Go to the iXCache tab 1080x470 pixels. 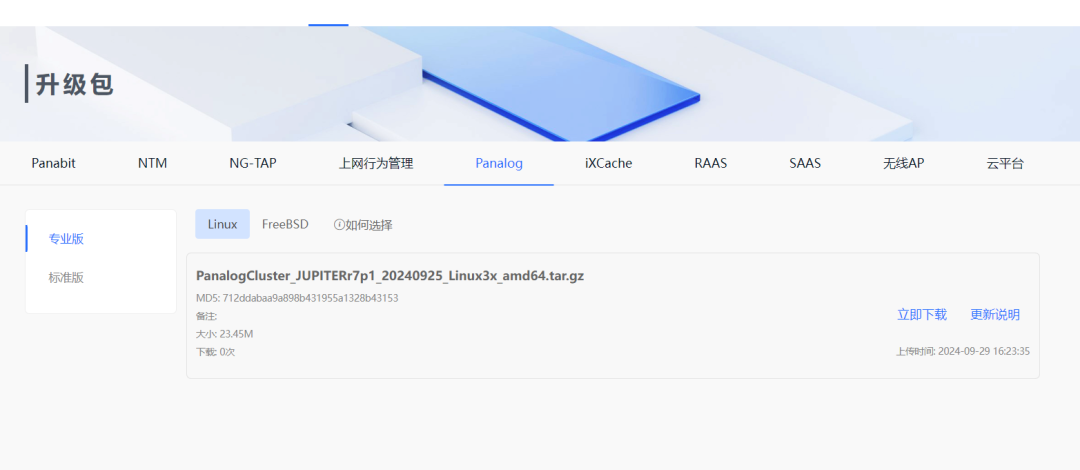pyautogui.click(x=608, y=163)
